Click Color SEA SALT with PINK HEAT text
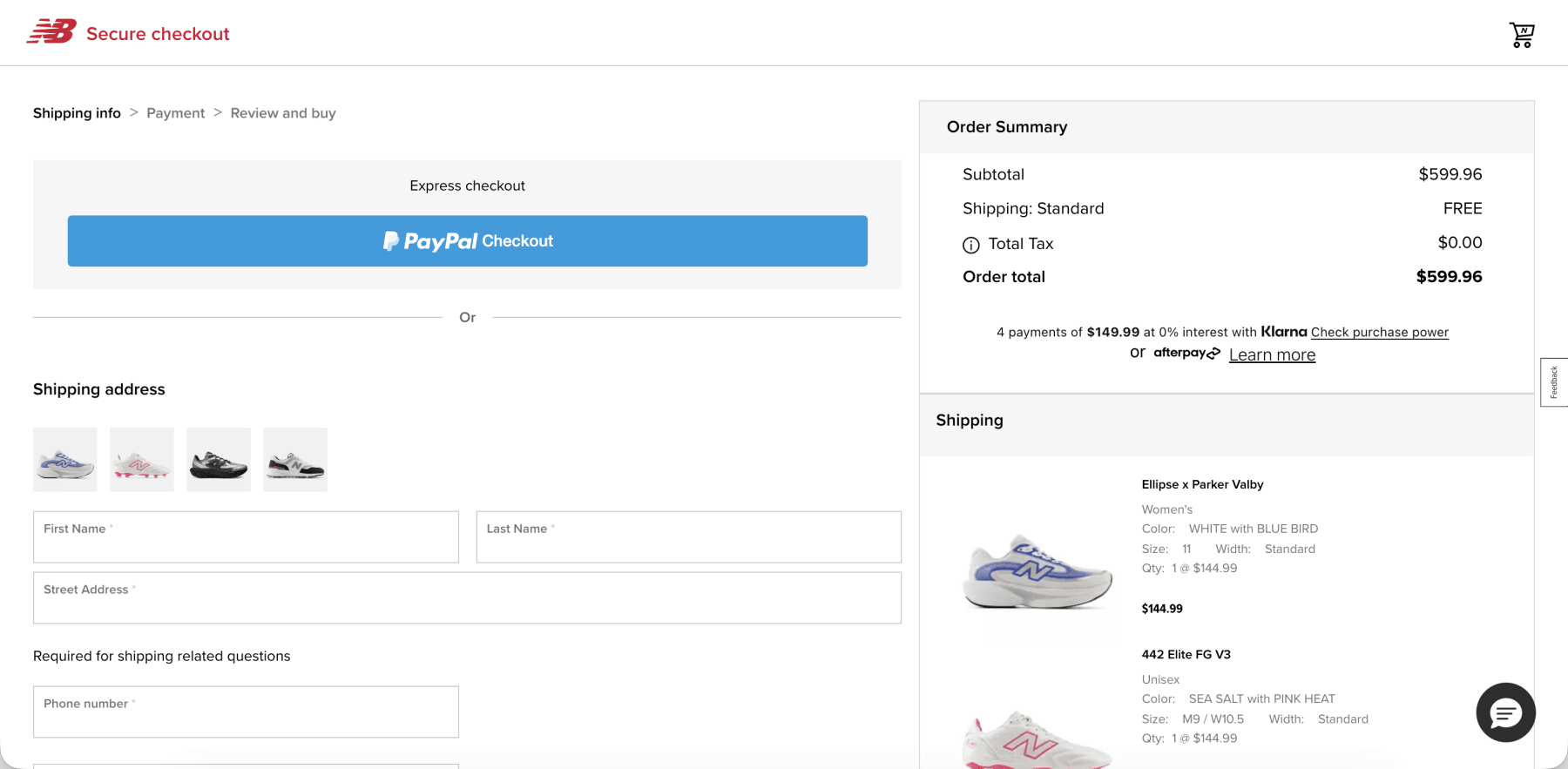Screen dimensions: 1568x769 point(1239,698)
